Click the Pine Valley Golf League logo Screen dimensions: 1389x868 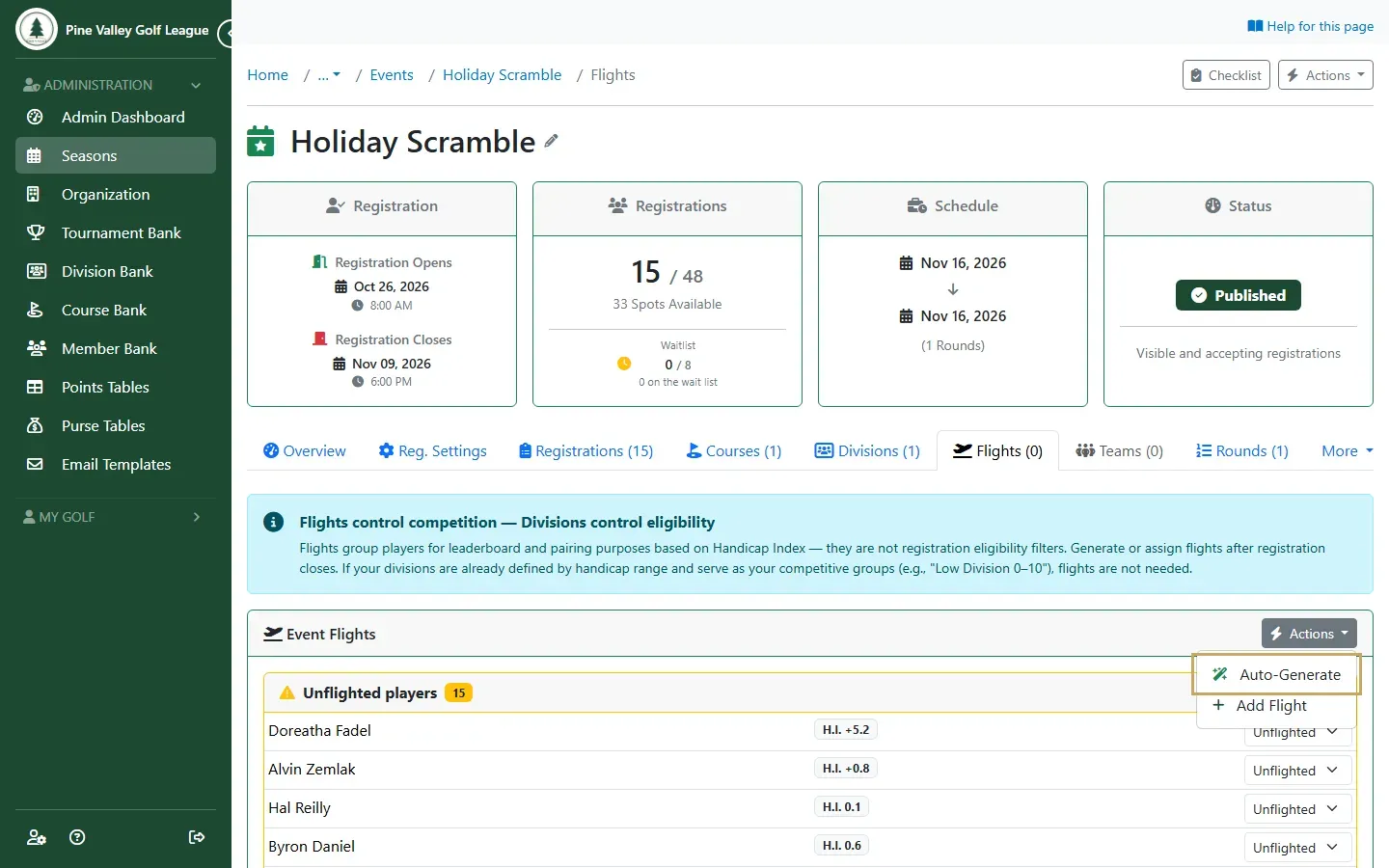(x=37, y=30)
